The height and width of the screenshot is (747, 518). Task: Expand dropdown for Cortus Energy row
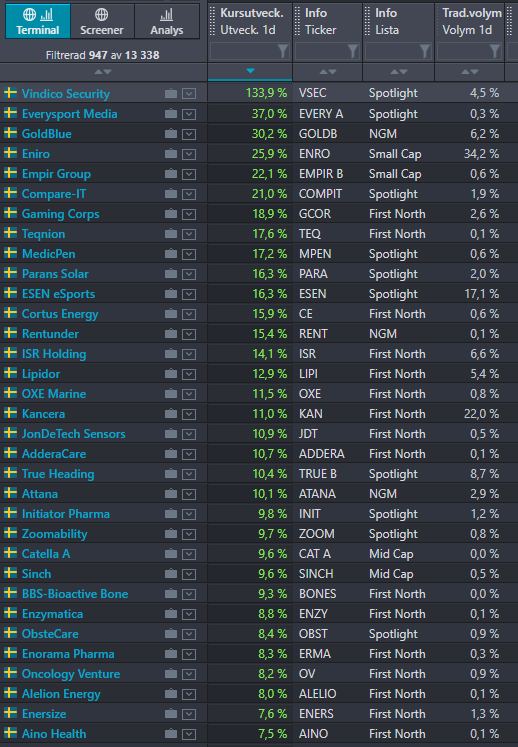click(189, 314)
